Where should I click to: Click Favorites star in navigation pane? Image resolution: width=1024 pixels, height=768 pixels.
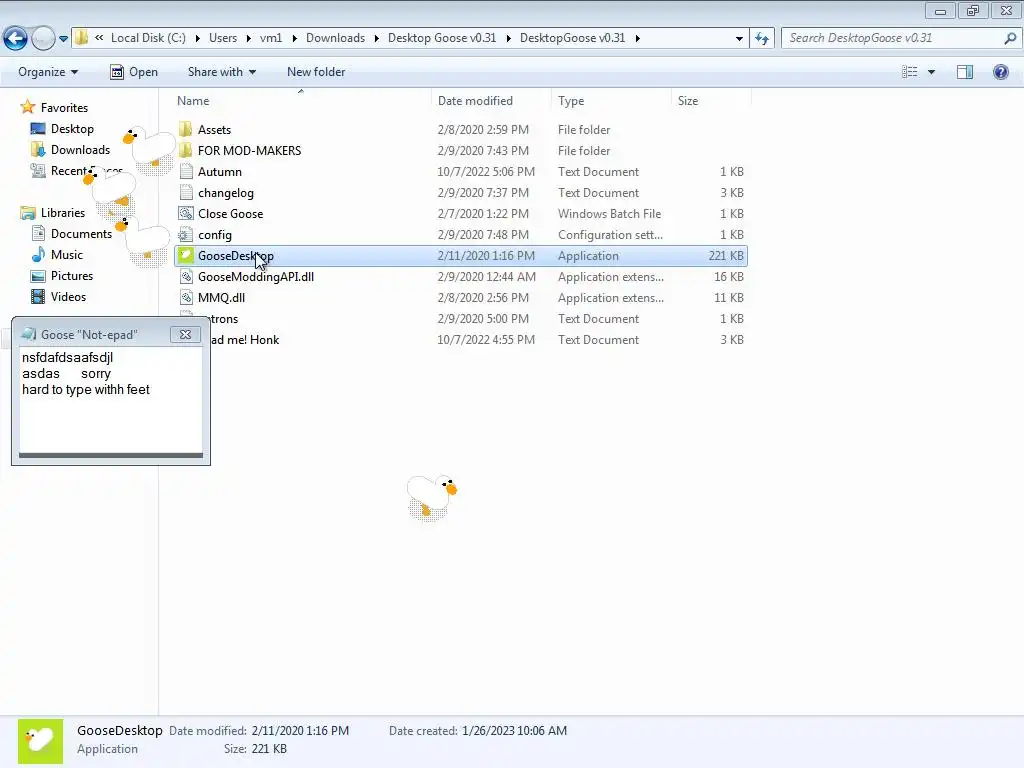pyautogui.click(x=27, y=107)
